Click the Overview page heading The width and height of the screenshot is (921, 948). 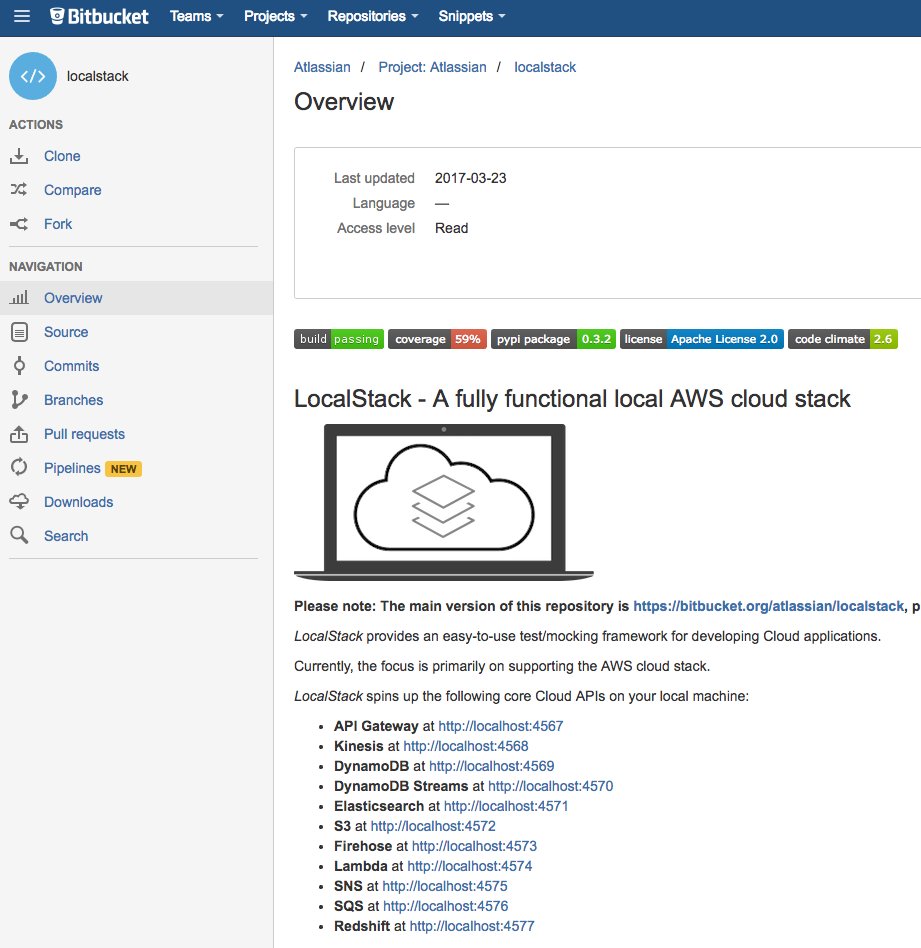[344, 102]
